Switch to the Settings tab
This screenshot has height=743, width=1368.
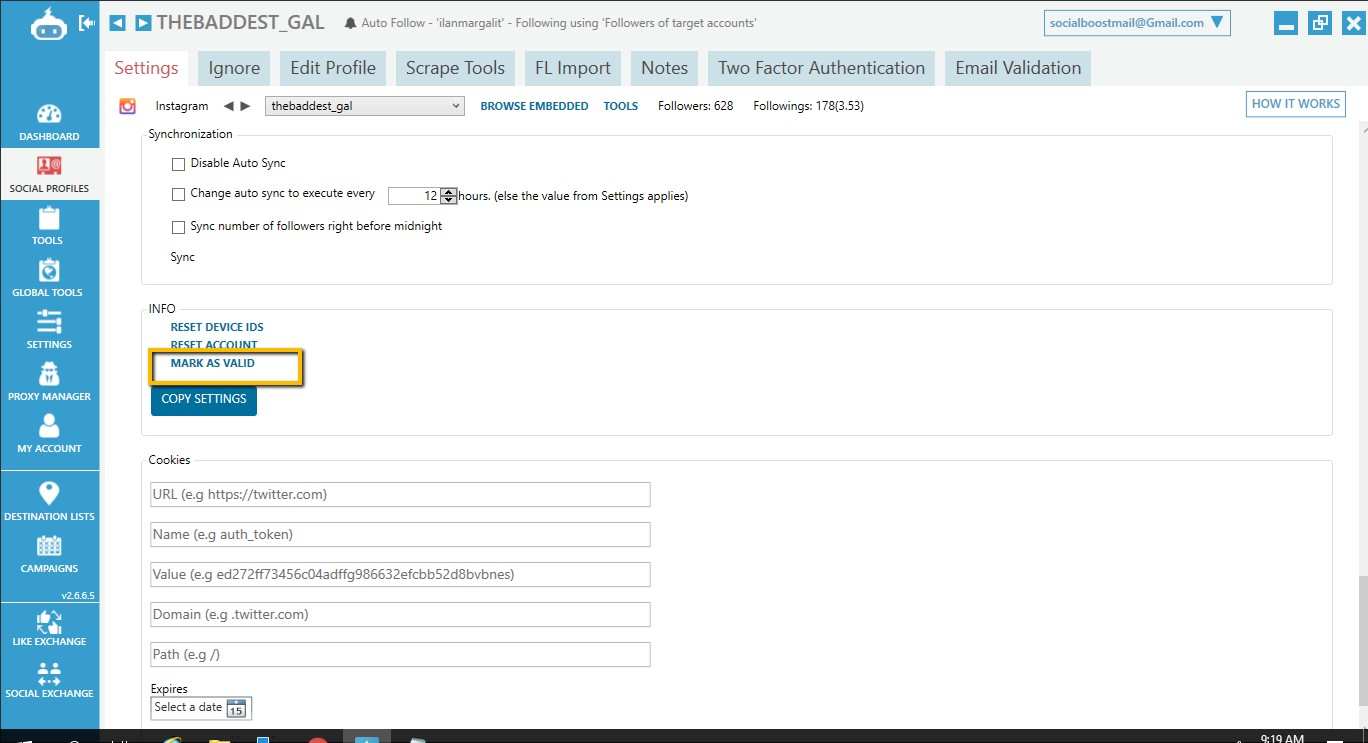pyautogui.click(x=146, y=68)
